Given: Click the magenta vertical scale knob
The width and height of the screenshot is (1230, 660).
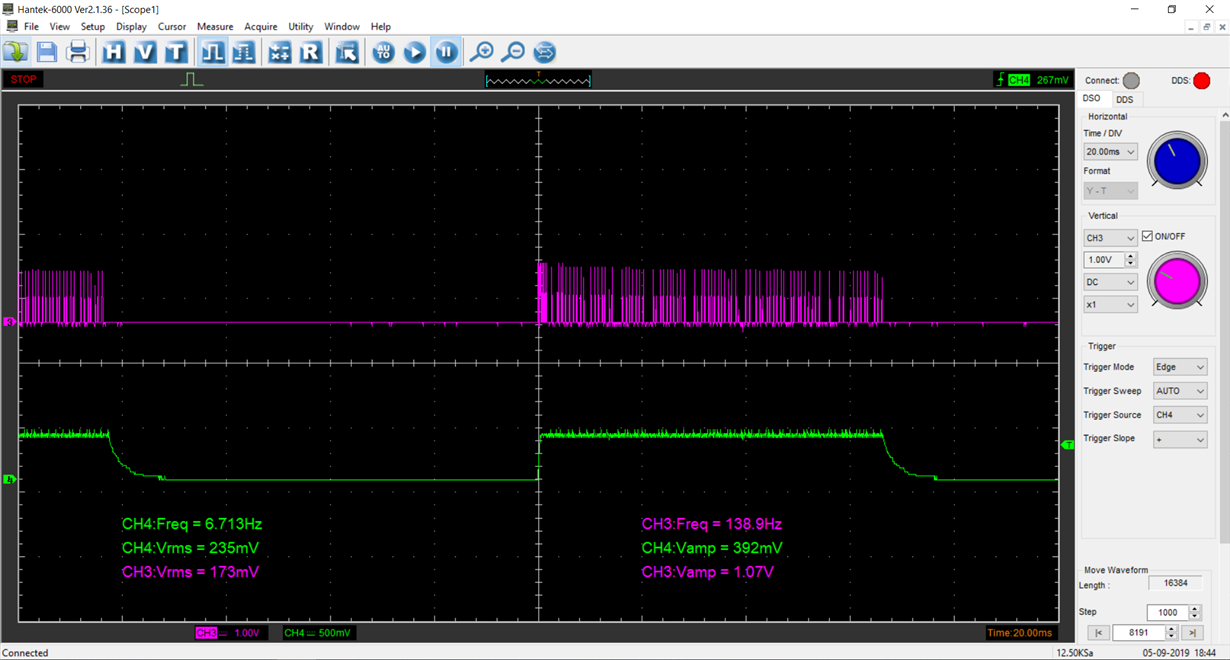Looking at the screenshot, I should click(1176, 280).
